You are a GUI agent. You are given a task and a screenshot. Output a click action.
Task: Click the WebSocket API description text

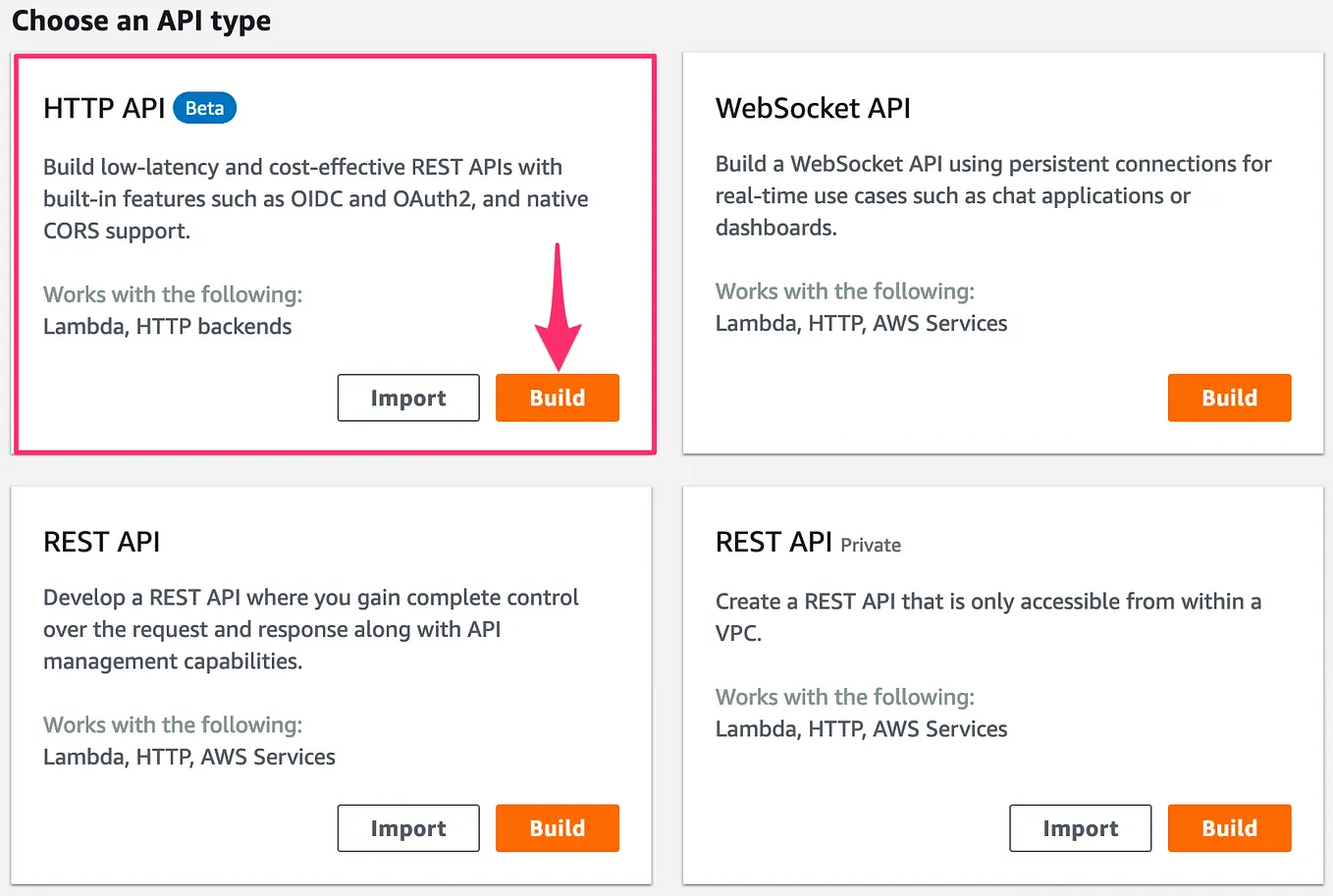[x=991, y=195]
